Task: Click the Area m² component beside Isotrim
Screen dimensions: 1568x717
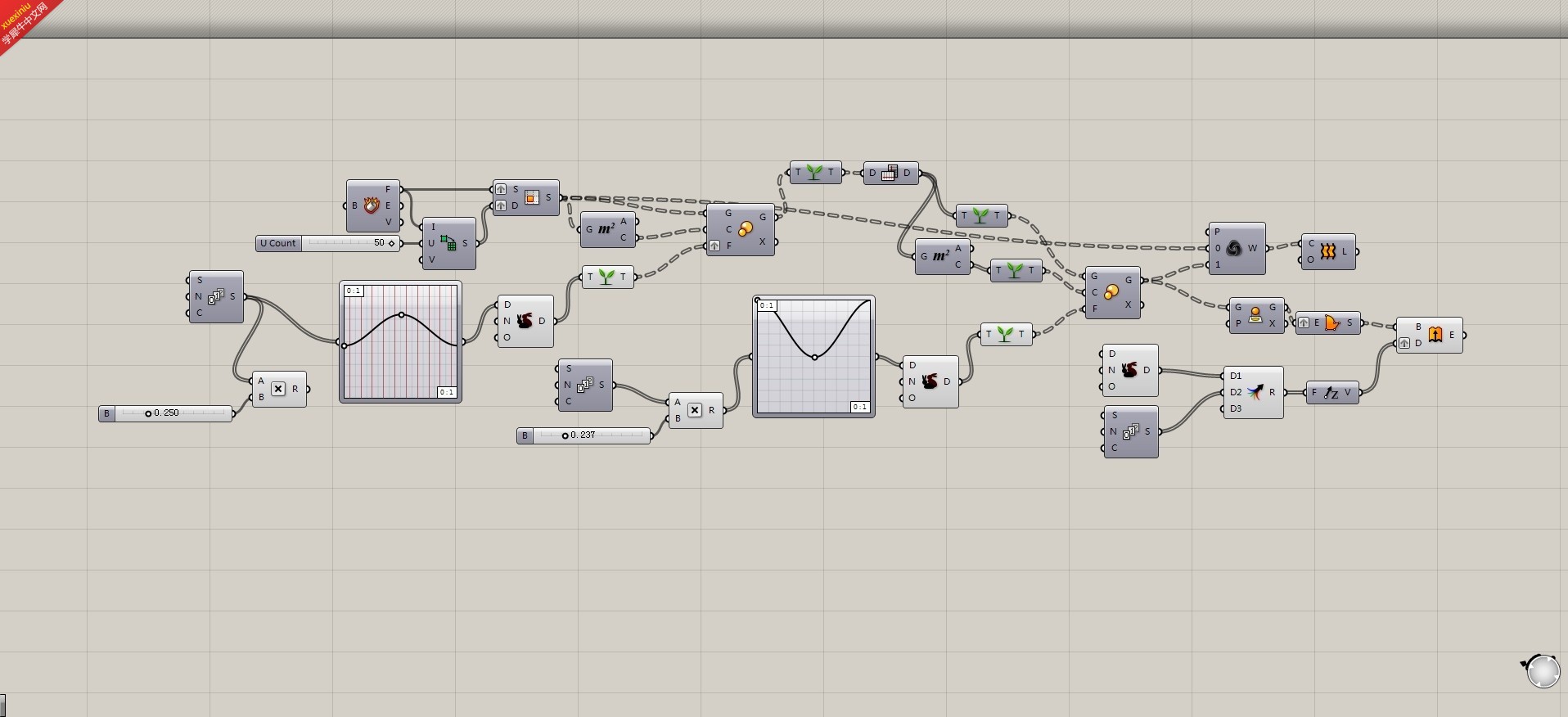Action: click(x=607, y=229)
